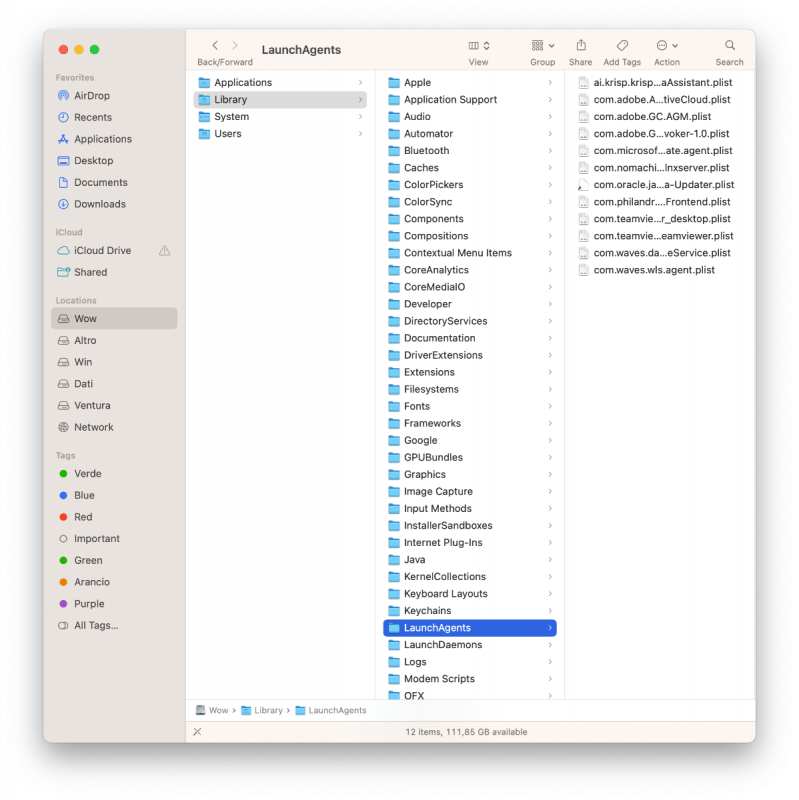
Task: Open Downloads in the sidebar
Action: click(114, 204)
